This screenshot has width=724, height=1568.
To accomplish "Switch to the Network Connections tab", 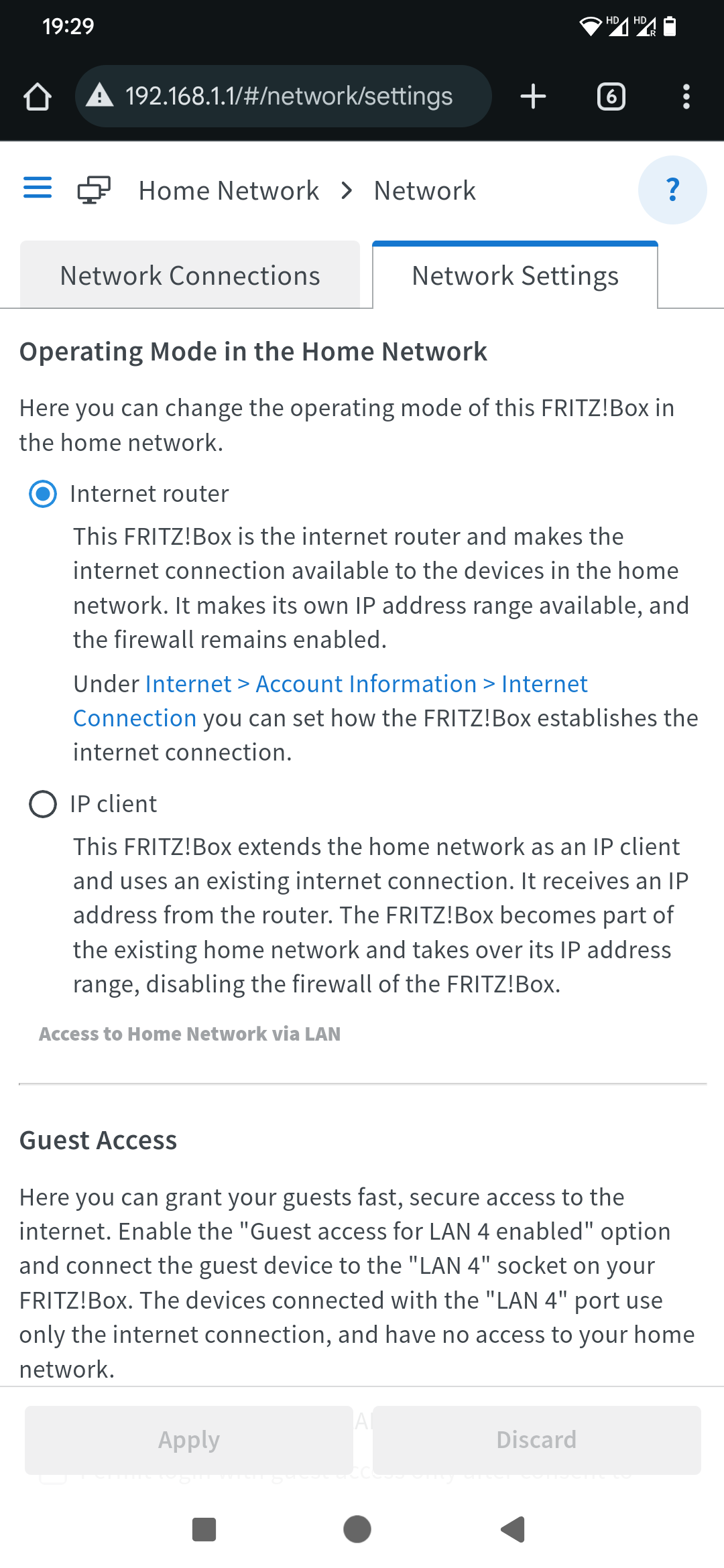I will pyautogui.click(x=190, y=276).
